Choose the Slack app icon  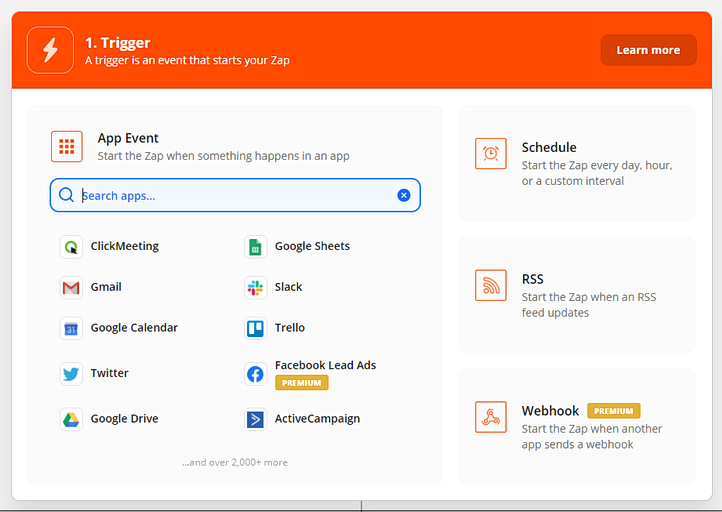click(255, 288)
